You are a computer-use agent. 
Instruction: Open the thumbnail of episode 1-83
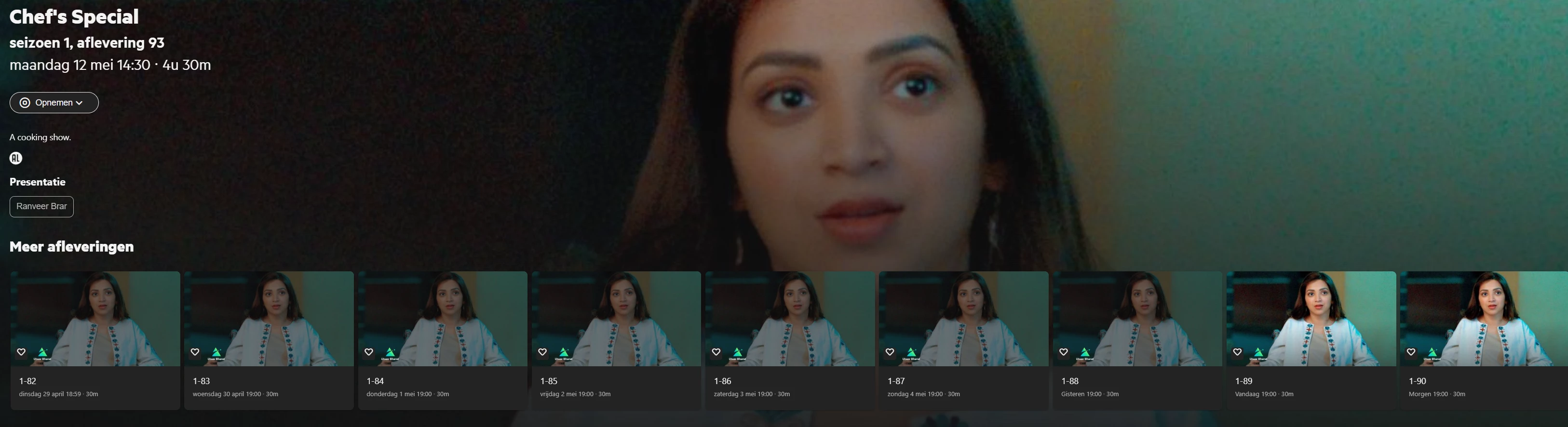point(269,319)
